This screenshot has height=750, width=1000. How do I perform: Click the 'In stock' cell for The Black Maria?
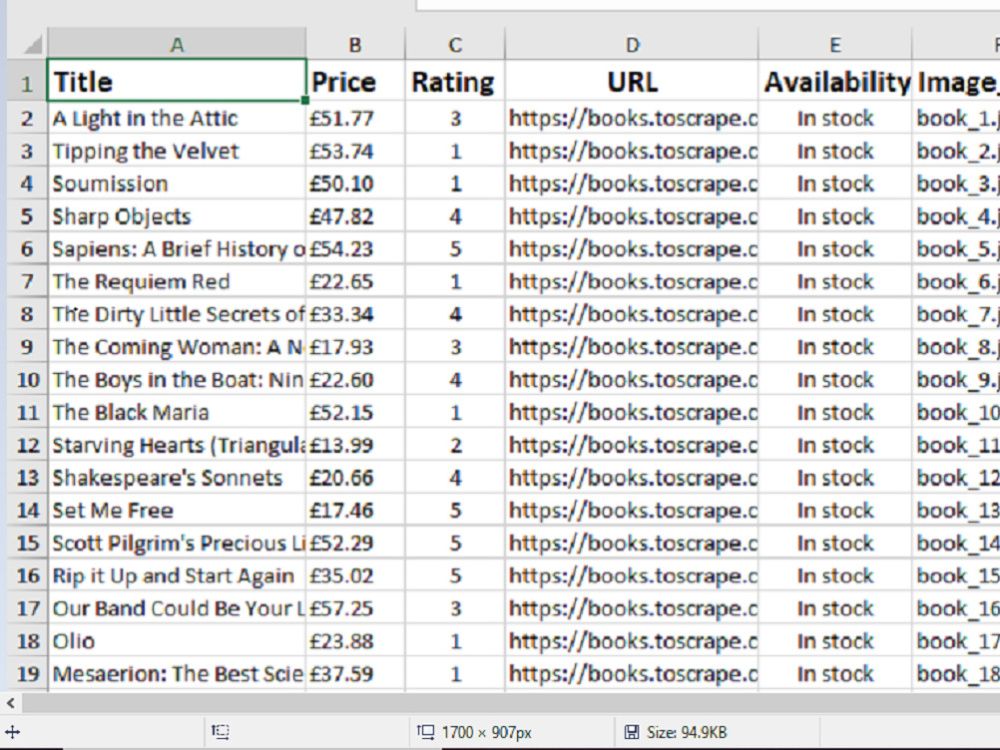835,412
